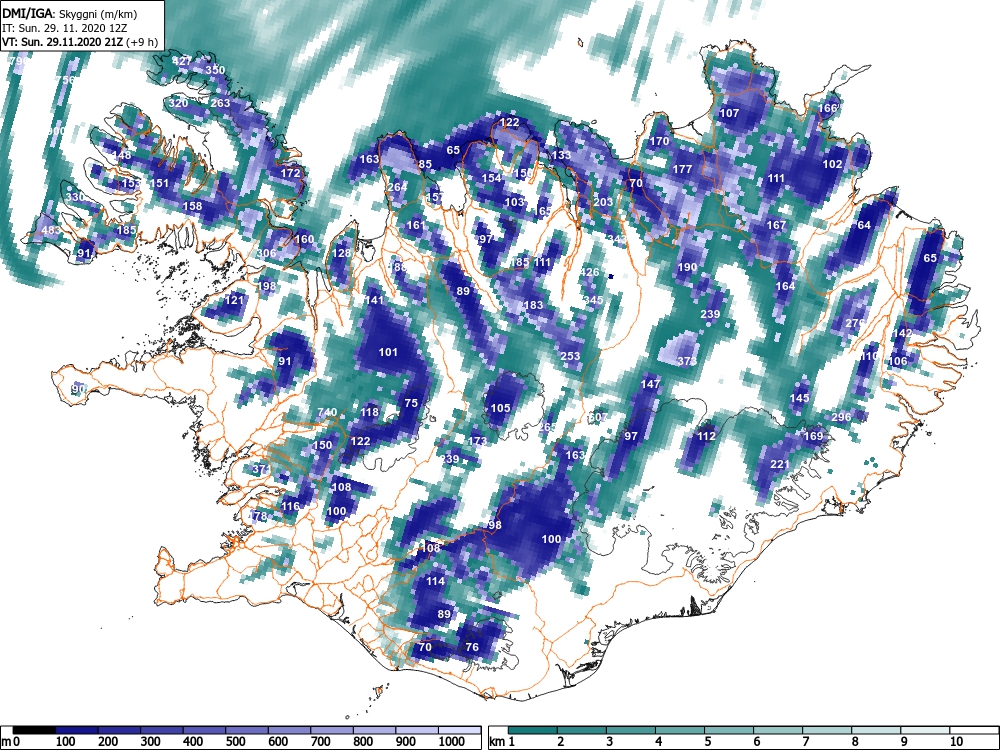The image size is (1000, 750).
Task: Click the visibility value 76 on the map
Action: 472,647
